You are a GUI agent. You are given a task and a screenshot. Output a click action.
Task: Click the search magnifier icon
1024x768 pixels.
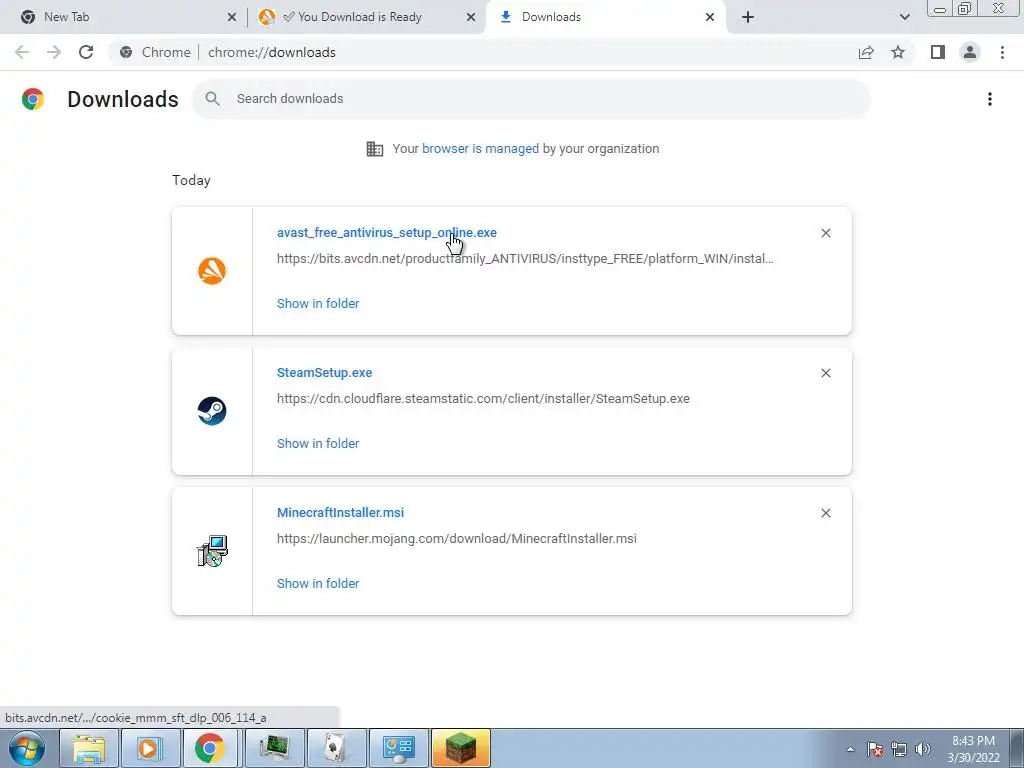point(212,99)
